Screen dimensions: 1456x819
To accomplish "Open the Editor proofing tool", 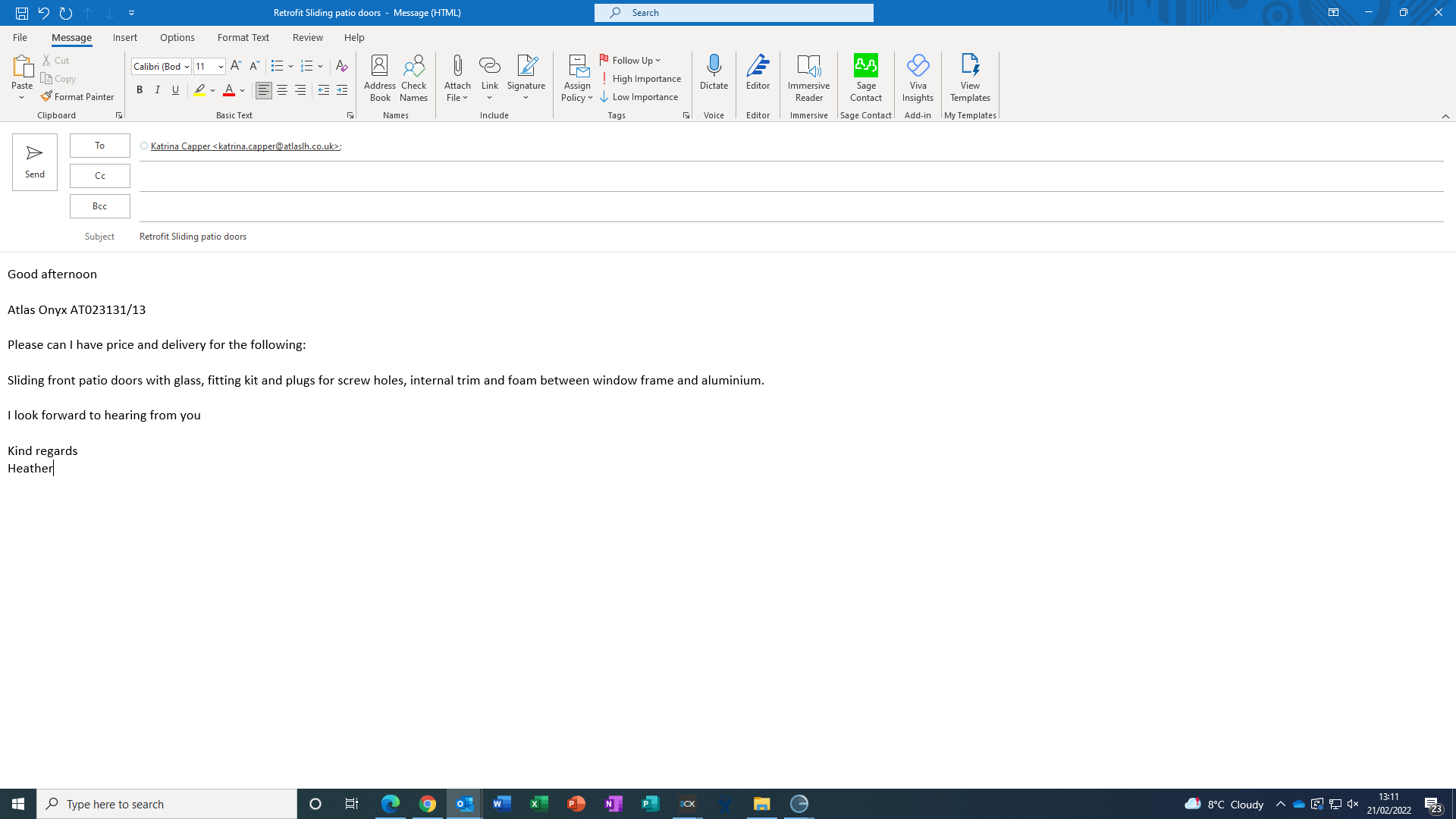I will pos(758,73).
